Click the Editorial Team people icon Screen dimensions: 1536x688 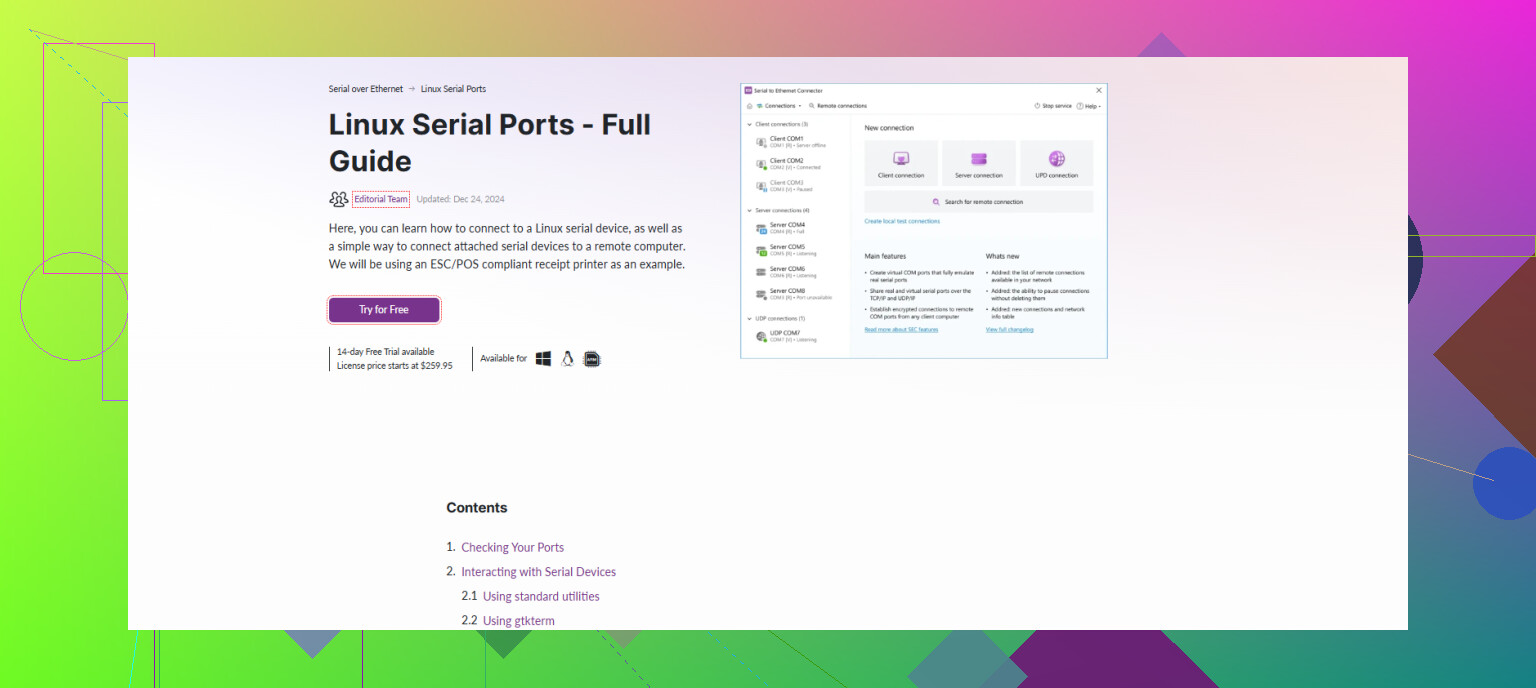pyautogui.click(x=339, y=199)
